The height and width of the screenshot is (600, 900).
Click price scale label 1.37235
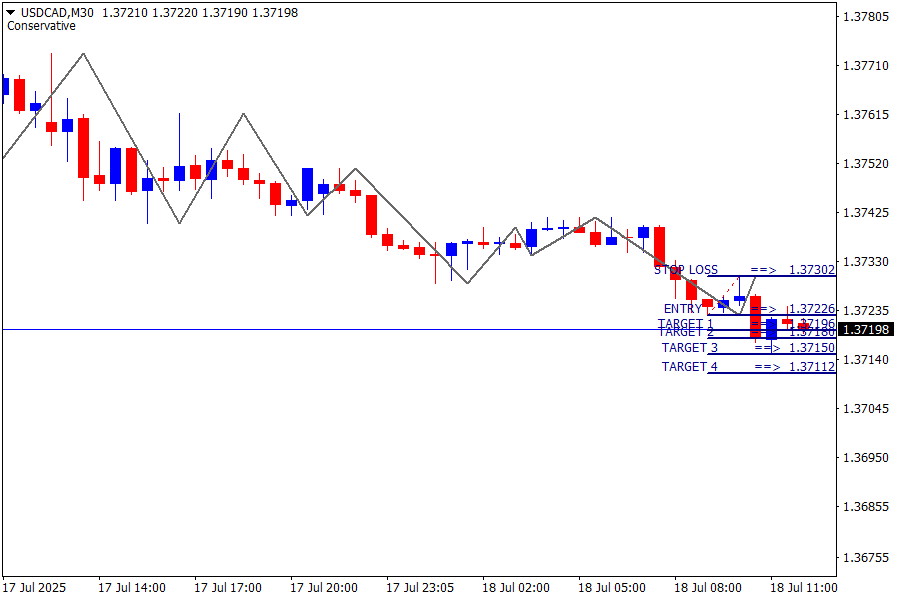coord(866,311)
